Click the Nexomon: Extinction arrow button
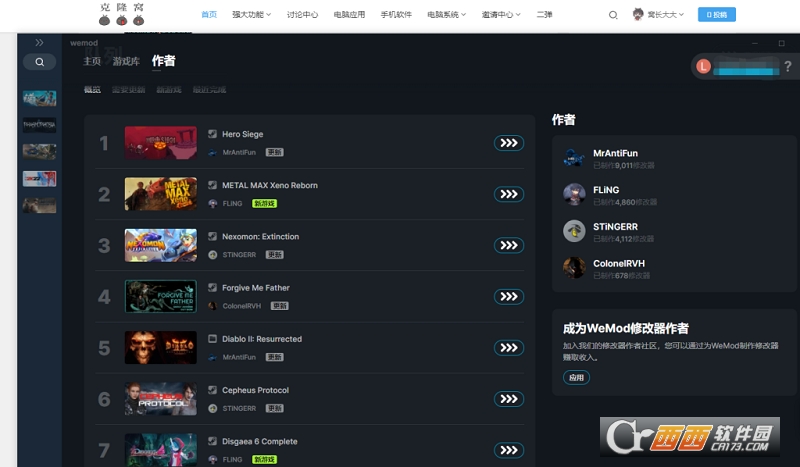 coord(509,245)
